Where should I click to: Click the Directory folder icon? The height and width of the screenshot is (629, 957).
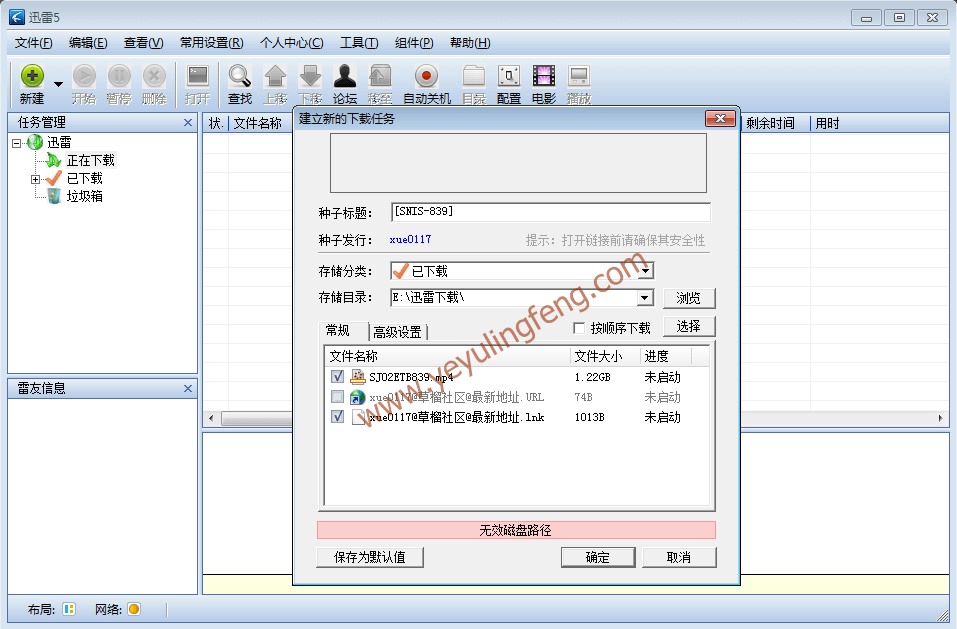click(474, 76)
